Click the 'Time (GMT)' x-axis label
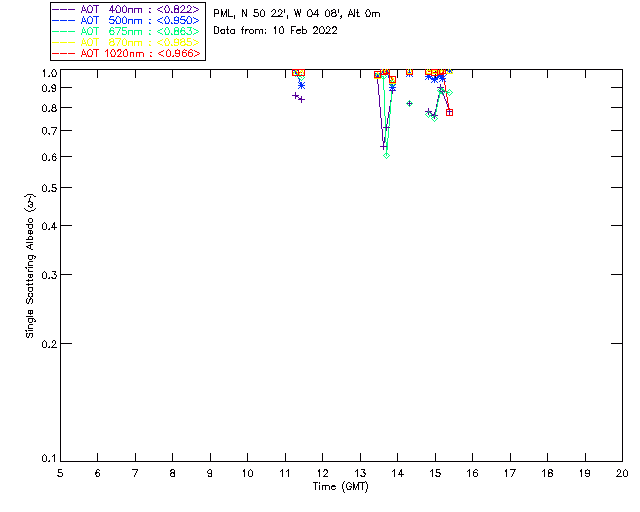 tap(340, 487)
